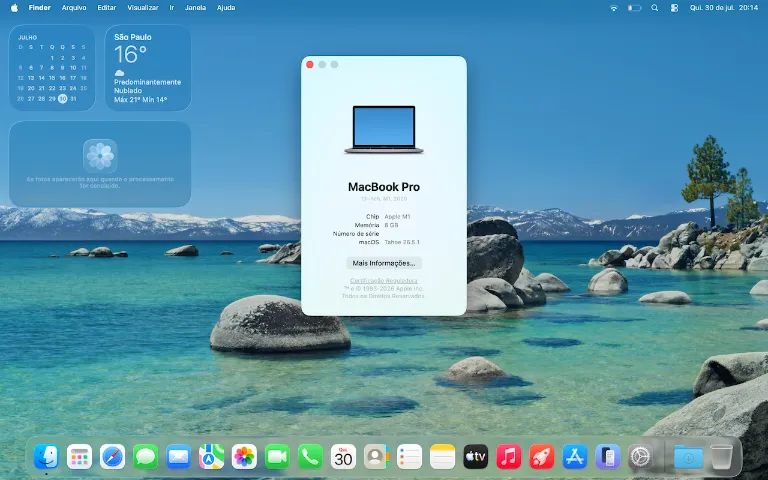The width and height of the screenshot is (768, 480).
Task: Close the About This Mac window
Action: 310,65
